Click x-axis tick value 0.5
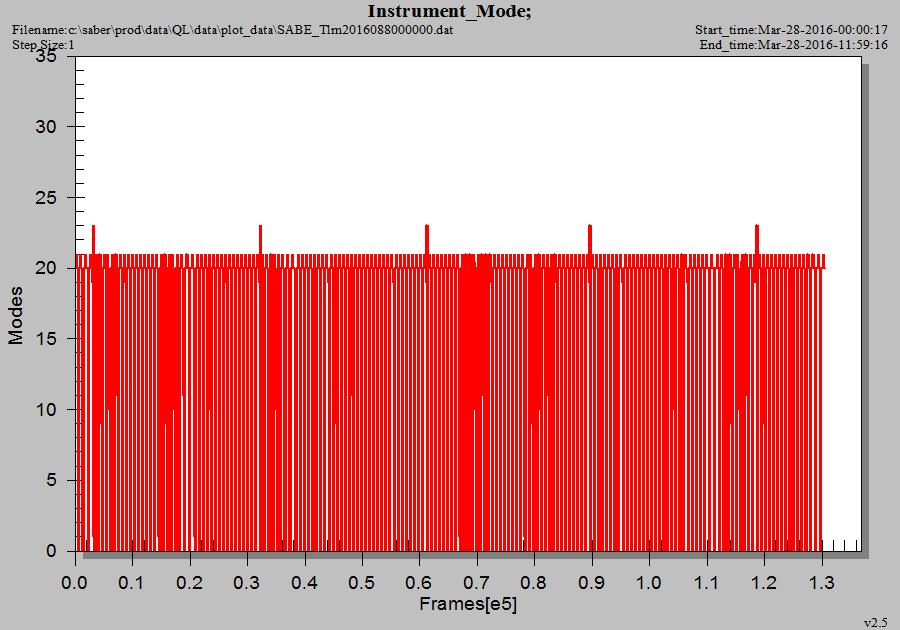Screen dimensions: 900x630 [x=362, y=583]
